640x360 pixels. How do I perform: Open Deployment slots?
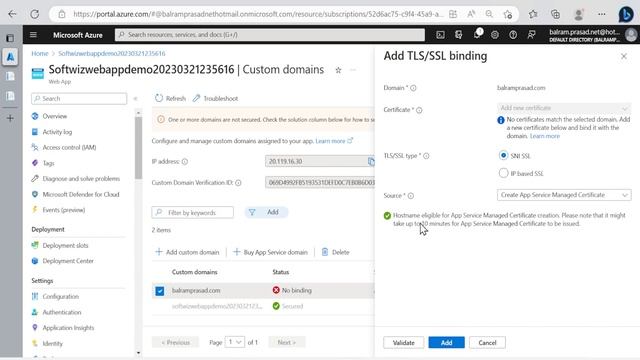(65, 245)
